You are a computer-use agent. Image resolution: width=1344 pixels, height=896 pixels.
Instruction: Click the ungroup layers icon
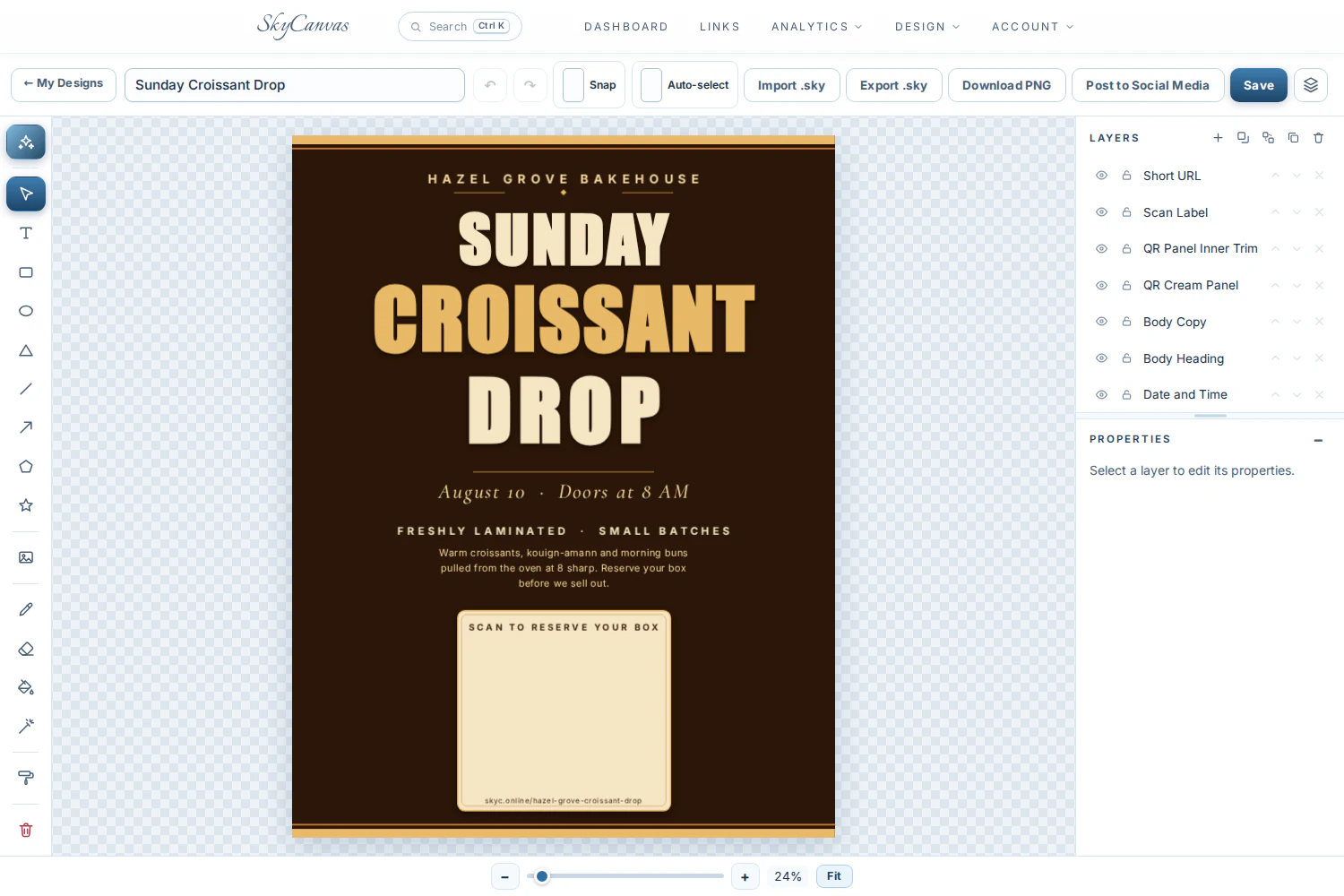point(1268,138)
